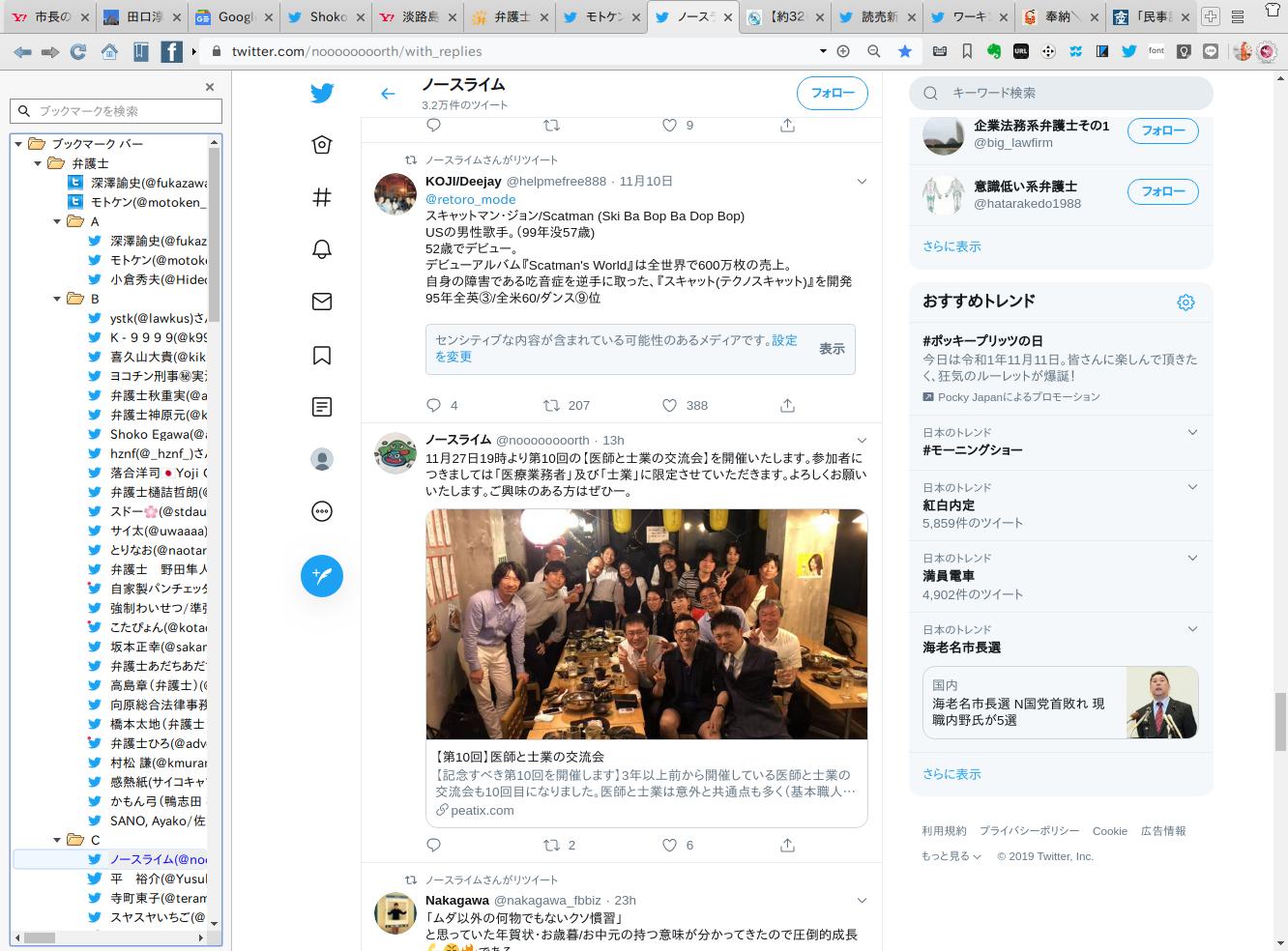The height and width of the screenshot is (951, 1288).
Task: Share the KOJI/Deejay tweet
Action: click(x=788, y=406)
